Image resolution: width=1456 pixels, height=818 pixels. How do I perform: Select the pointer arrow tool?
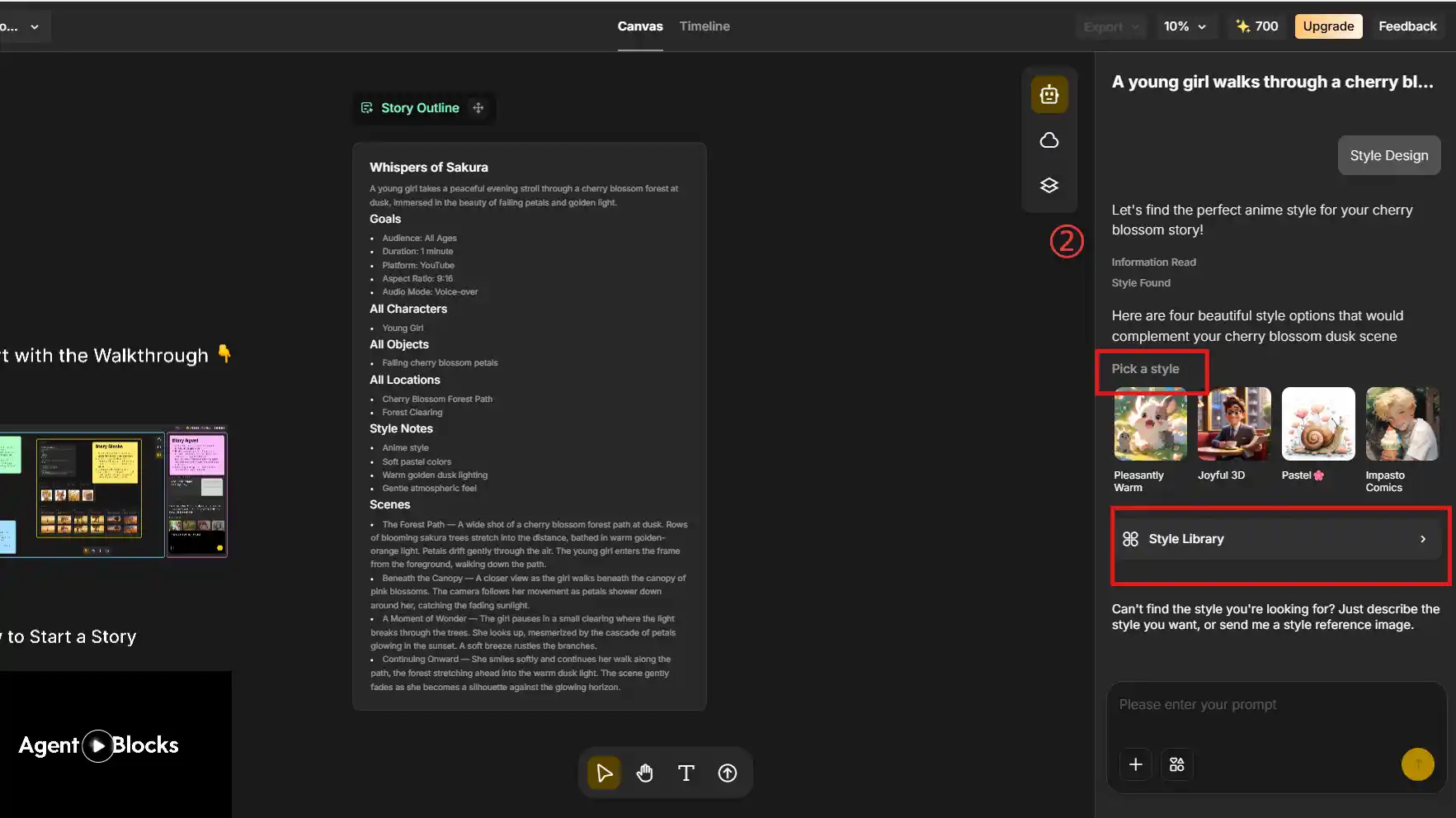pyautogui.click(x=604, y=773)
